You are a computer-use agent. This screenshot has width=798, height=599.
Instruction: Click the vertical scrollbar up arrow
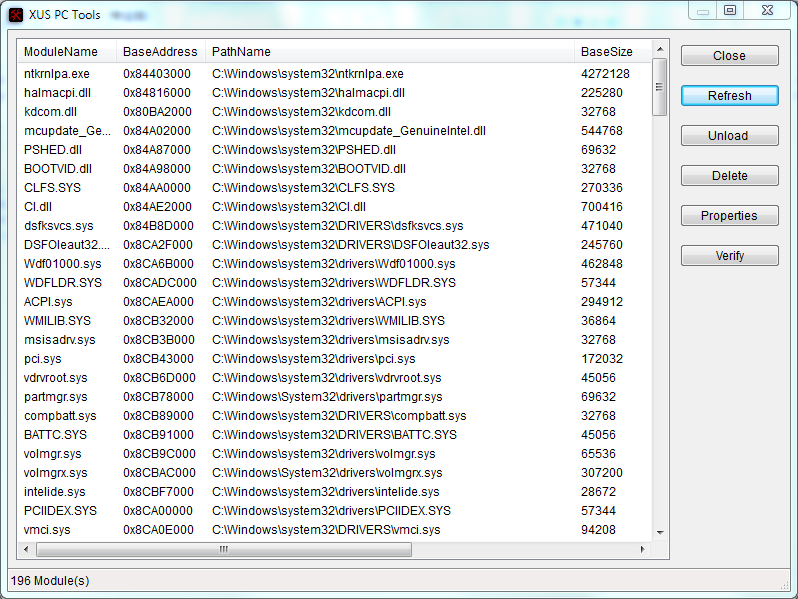[x=660, y=49]
